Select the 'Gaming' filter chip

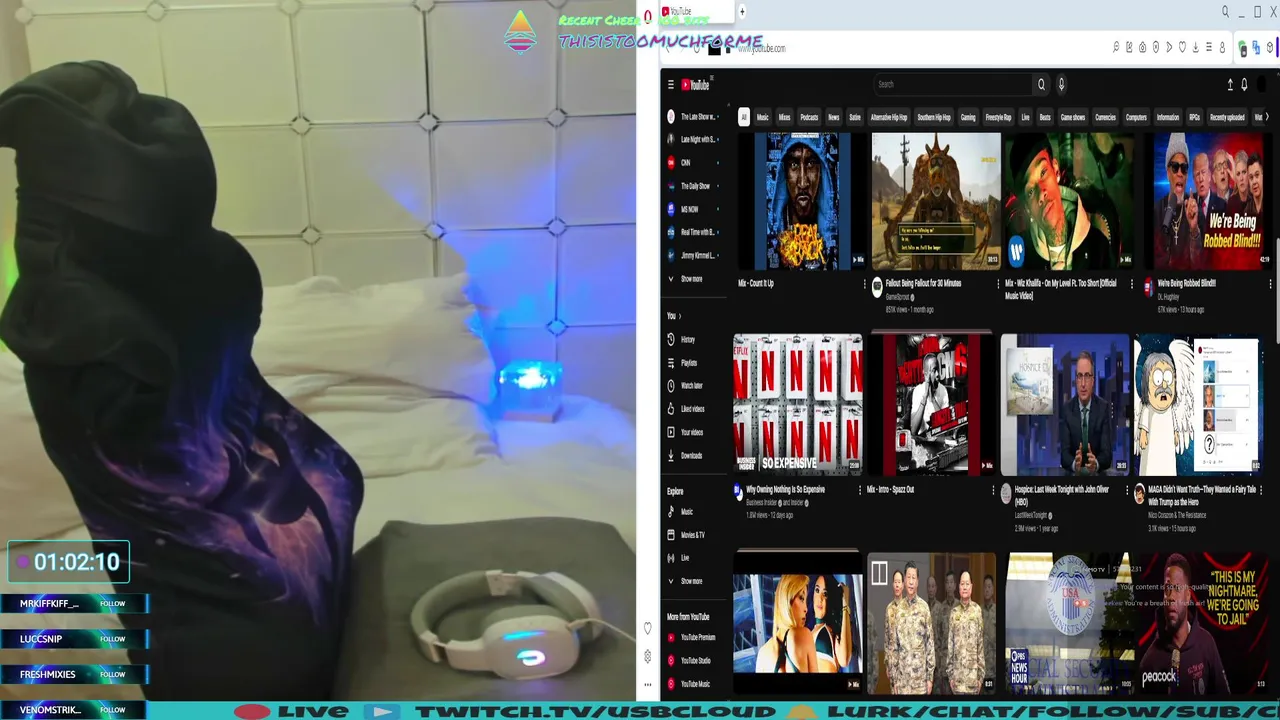(x=968, y=117)
